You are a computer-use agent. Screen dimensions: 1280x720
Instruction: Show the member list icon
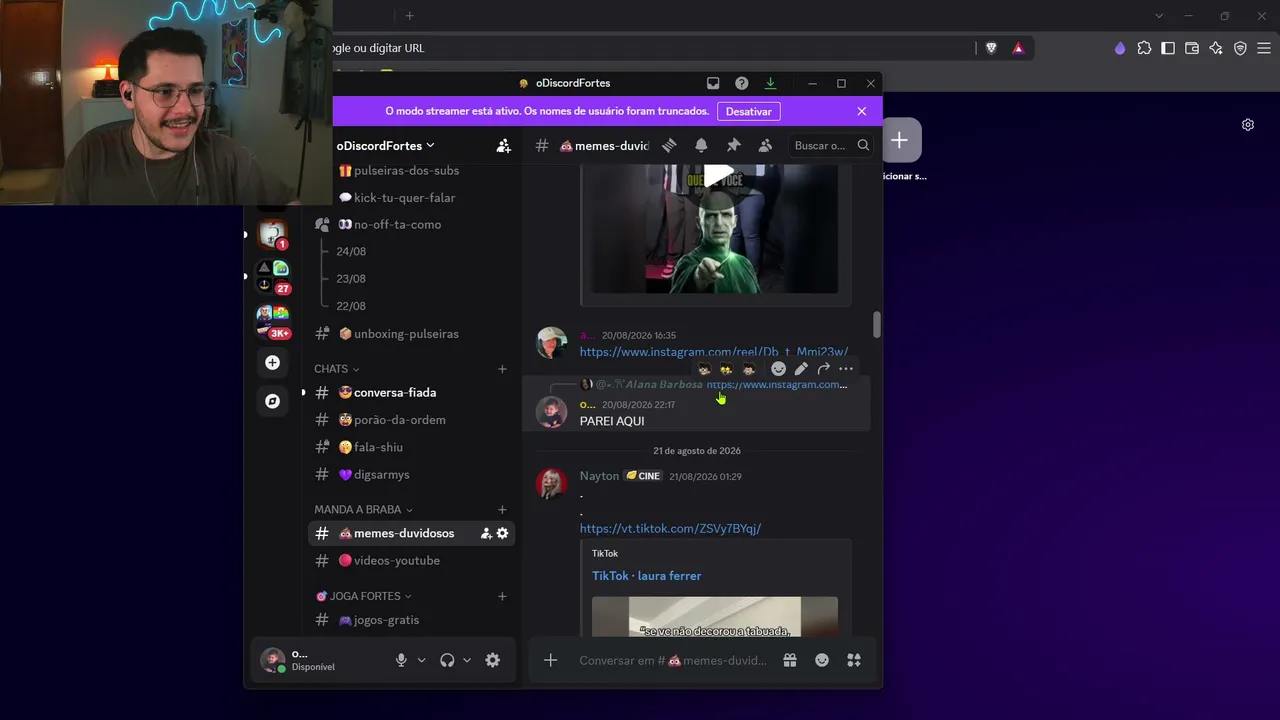[765, 145]
